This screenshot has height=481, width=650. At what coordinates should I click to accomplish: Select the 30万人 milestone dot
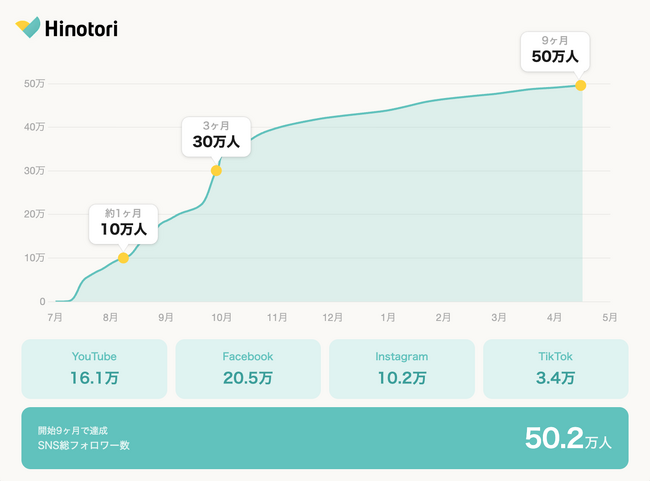(216, 170)
